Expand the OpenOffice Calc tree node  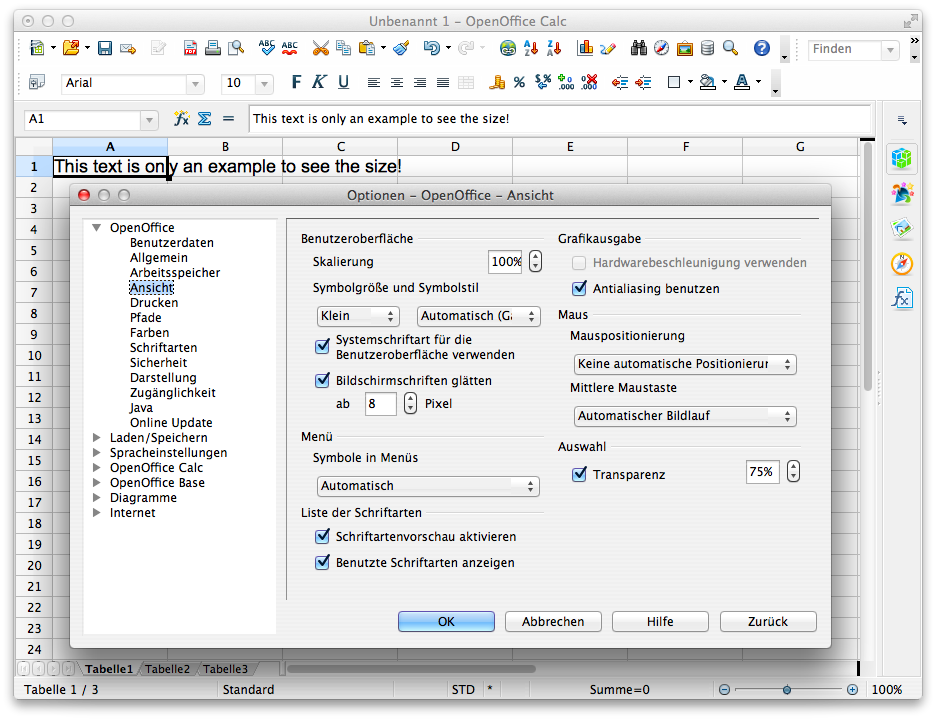[x=97, y=467]
